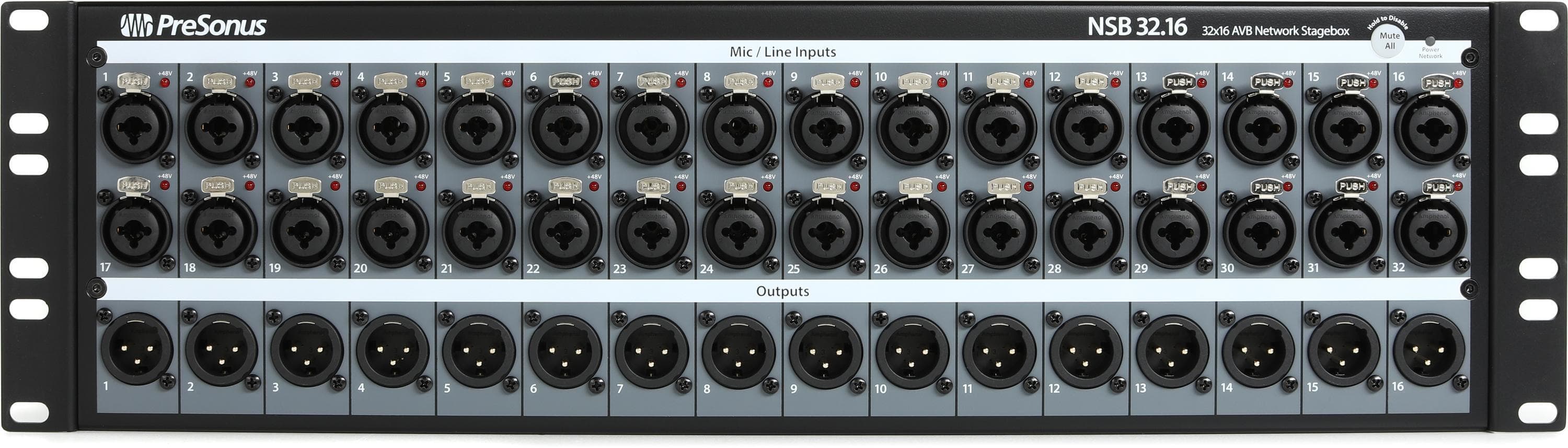1568x448 pixels.
Task: Click the NSB 32.16 model name
Action: (1137, 27)
